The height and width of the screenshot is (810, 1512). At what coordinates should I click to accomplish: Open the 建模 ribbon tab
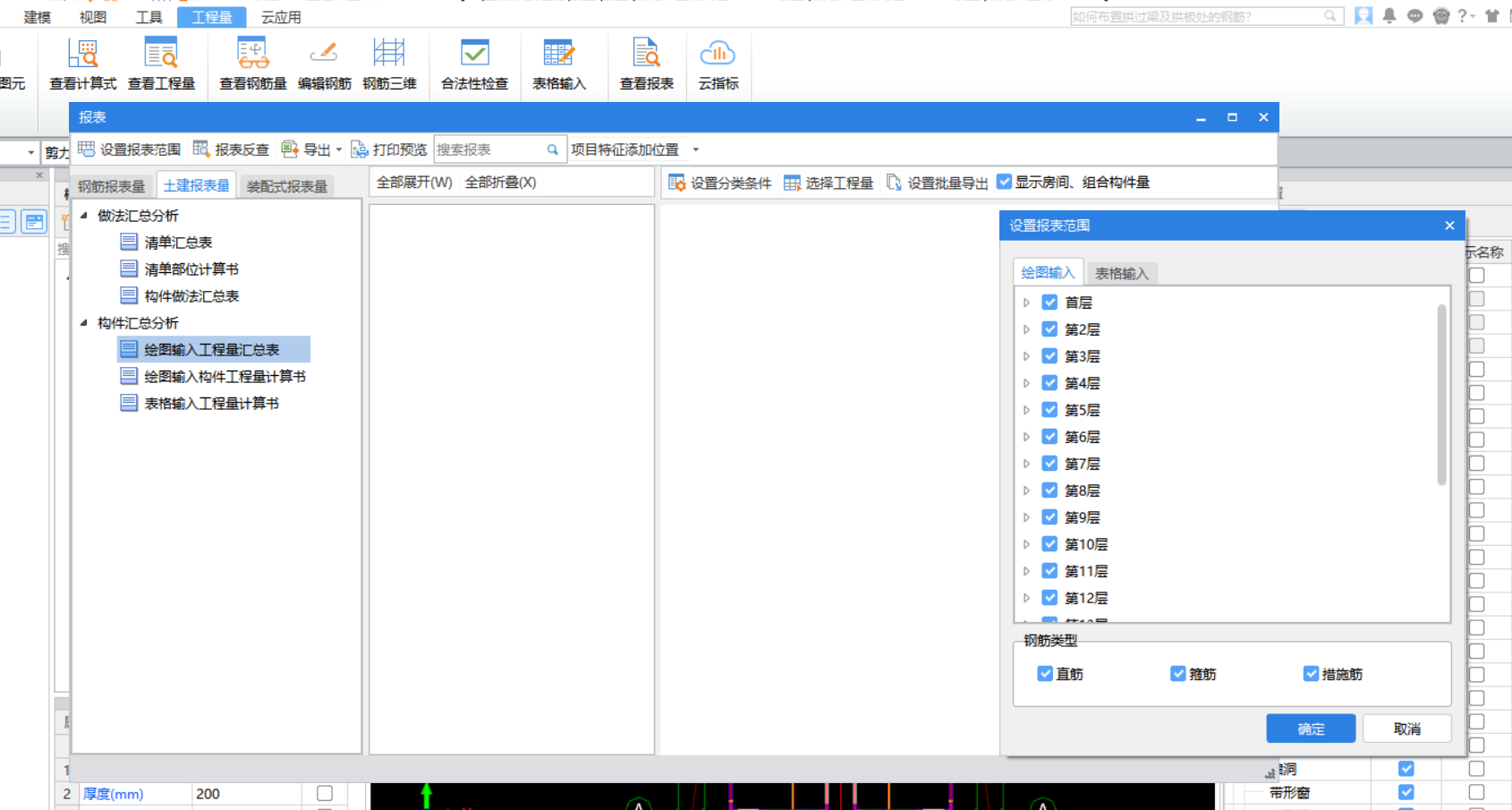[x=38, y=17]
